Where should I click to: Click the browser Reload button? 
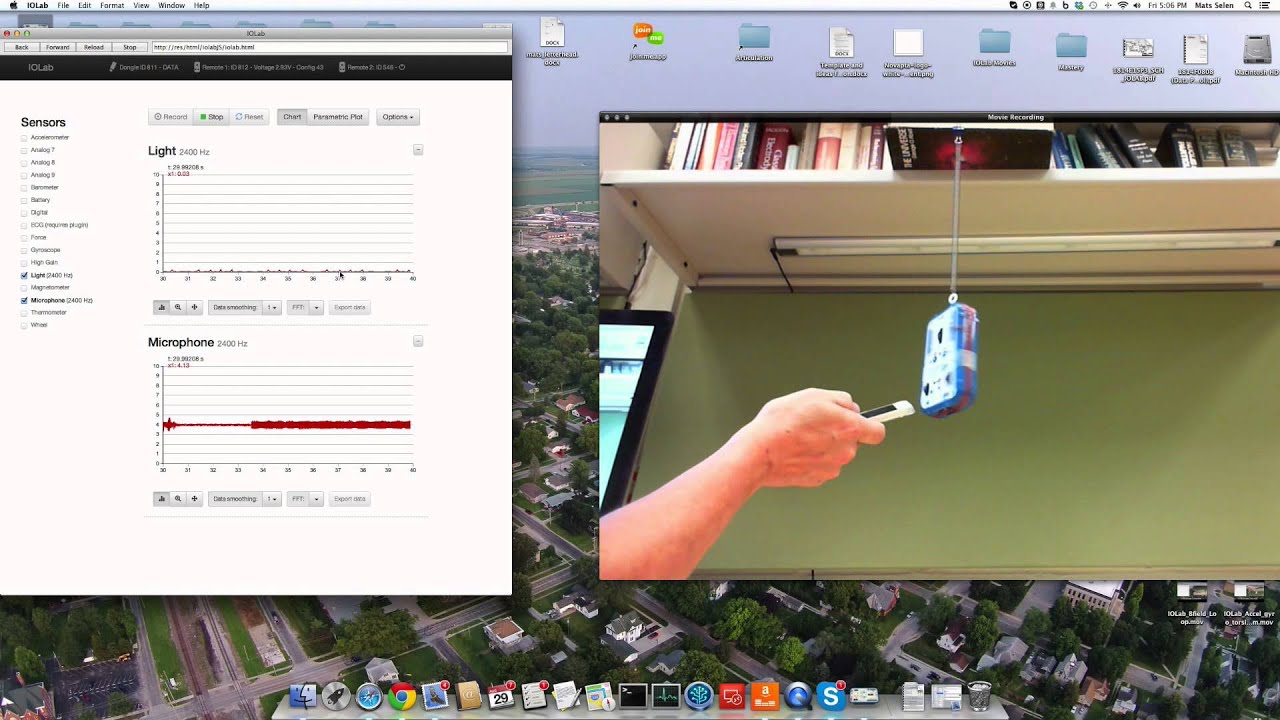(94, 47)
